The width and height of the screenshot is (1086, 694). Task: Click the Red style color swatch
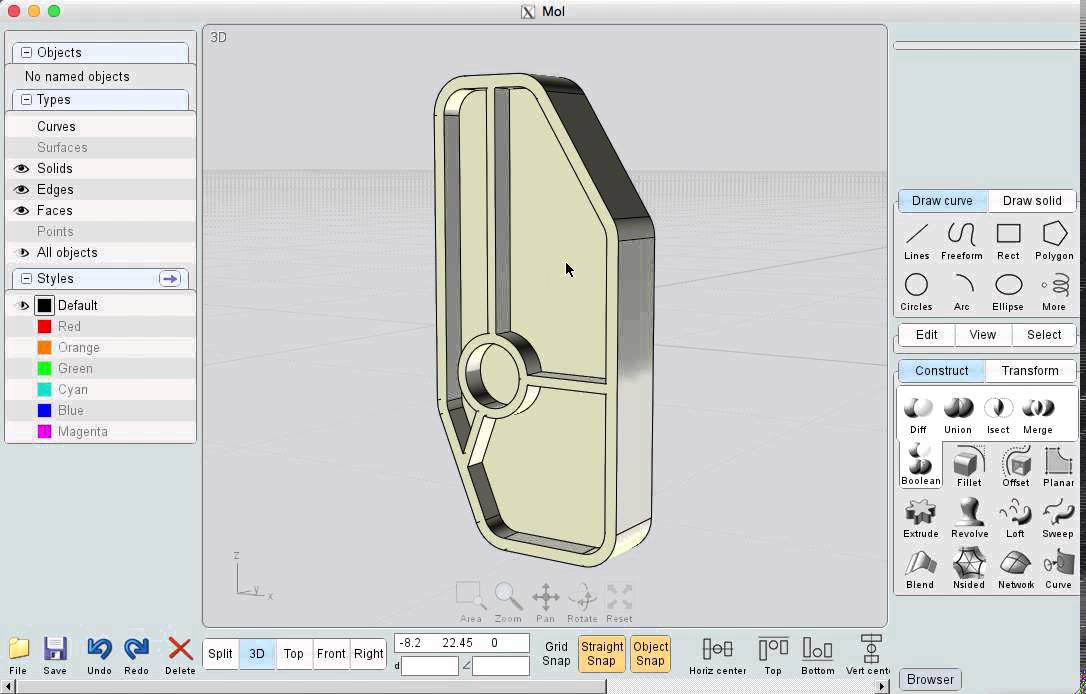44,327
